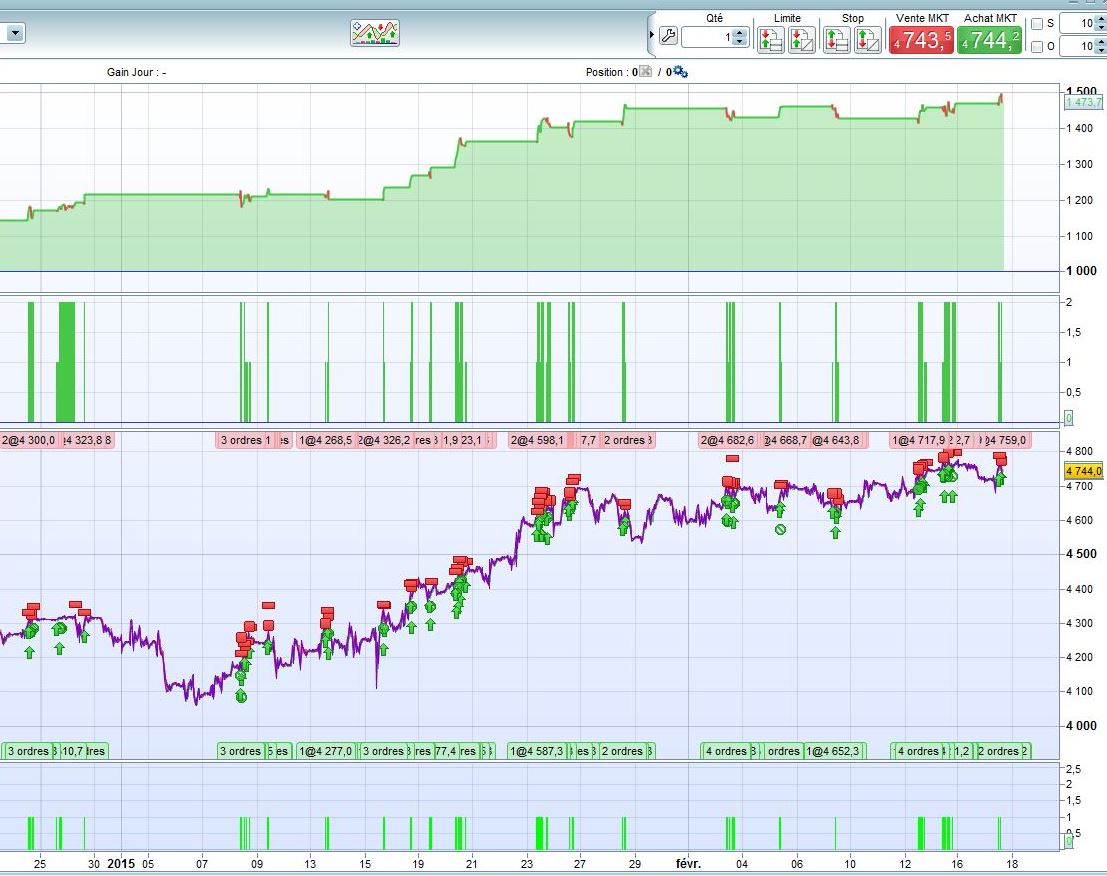Screen dimensions: 1107x876
Task: Sell at market with Vente MKT 4743,5
Action: coord(921,40)
